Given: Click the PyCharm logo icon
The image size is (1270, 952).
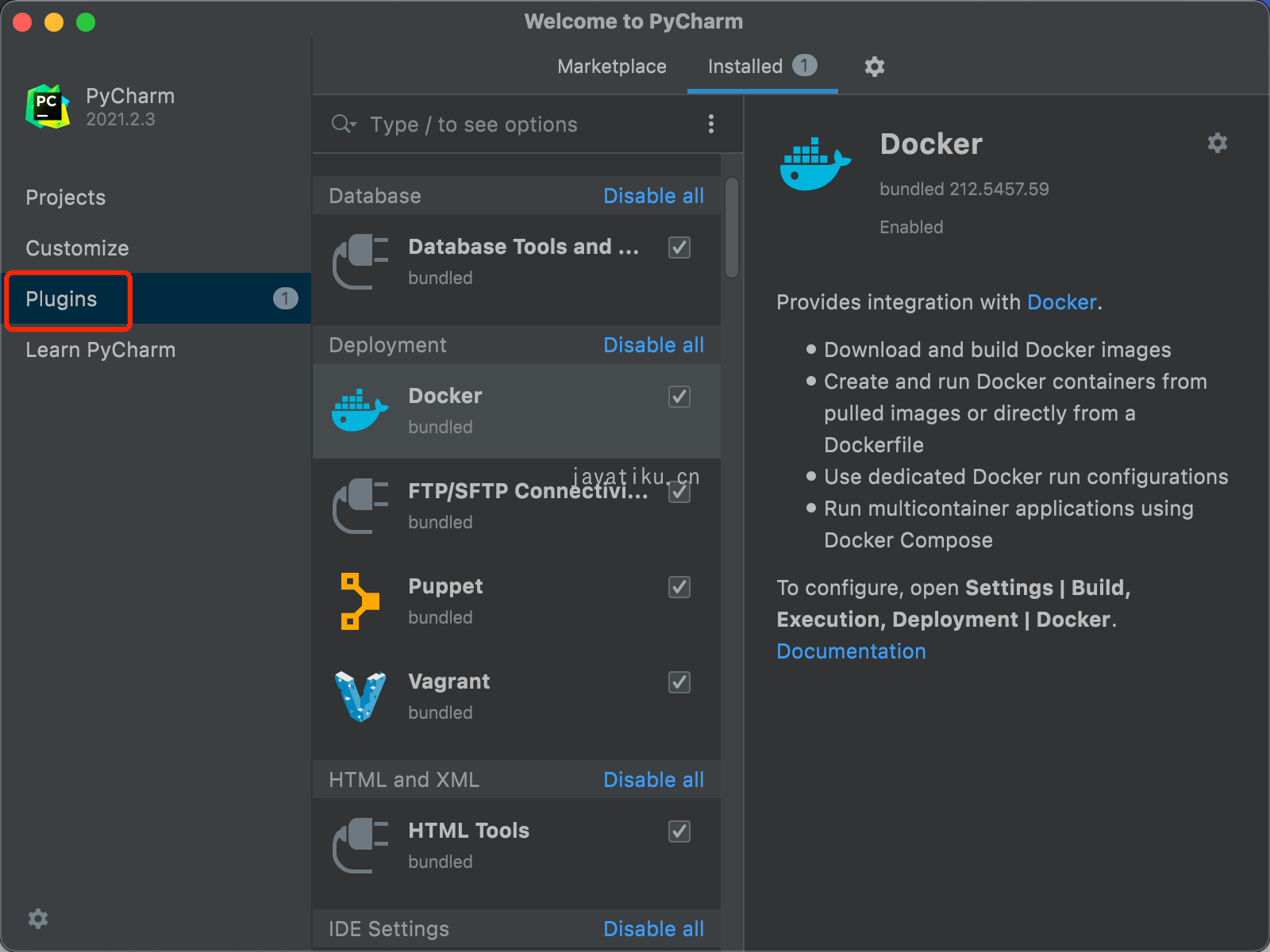Looking at the screenshot, I should 47,106.
